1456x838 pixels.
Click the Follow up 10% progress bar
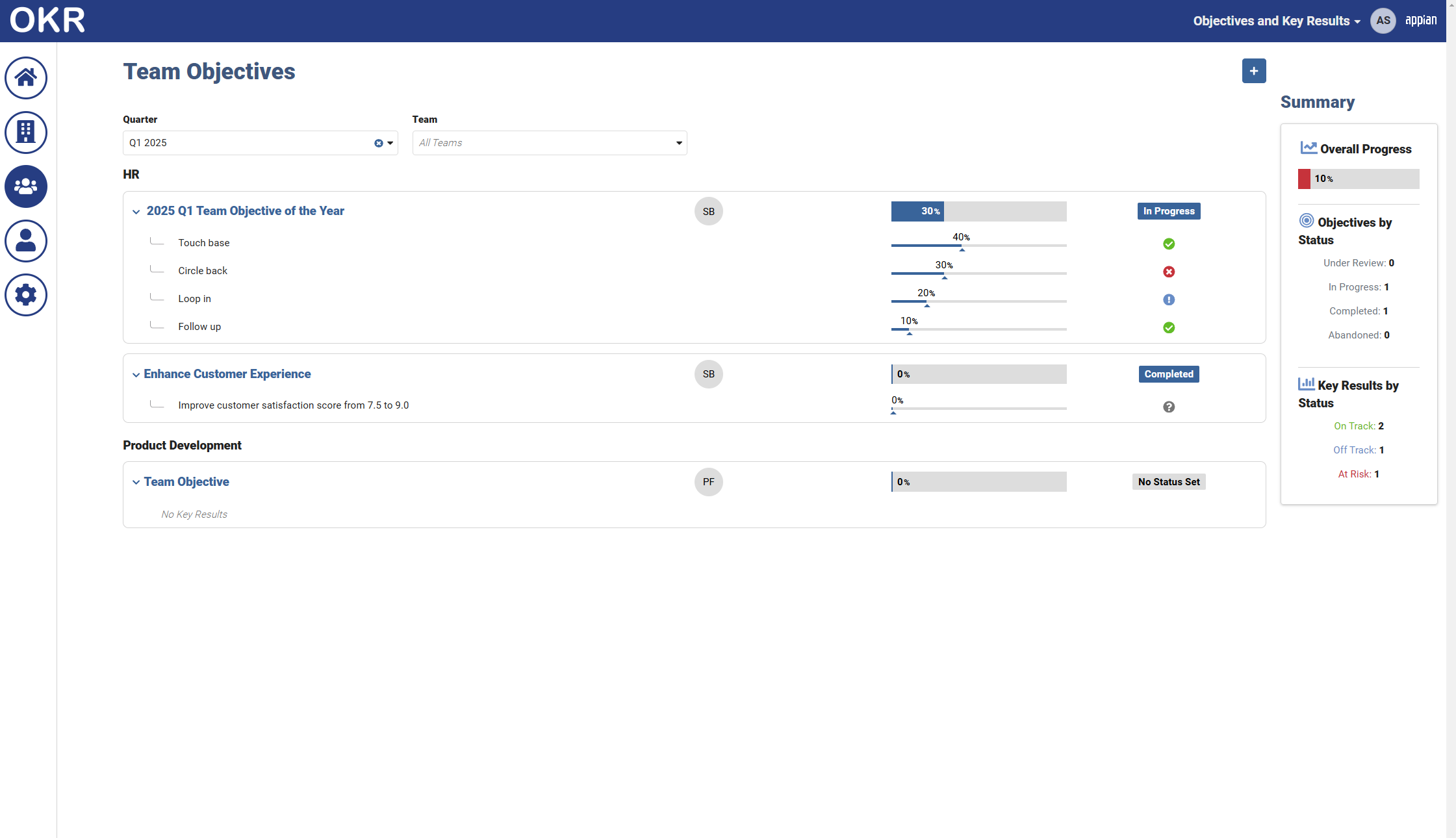point(979,329)
